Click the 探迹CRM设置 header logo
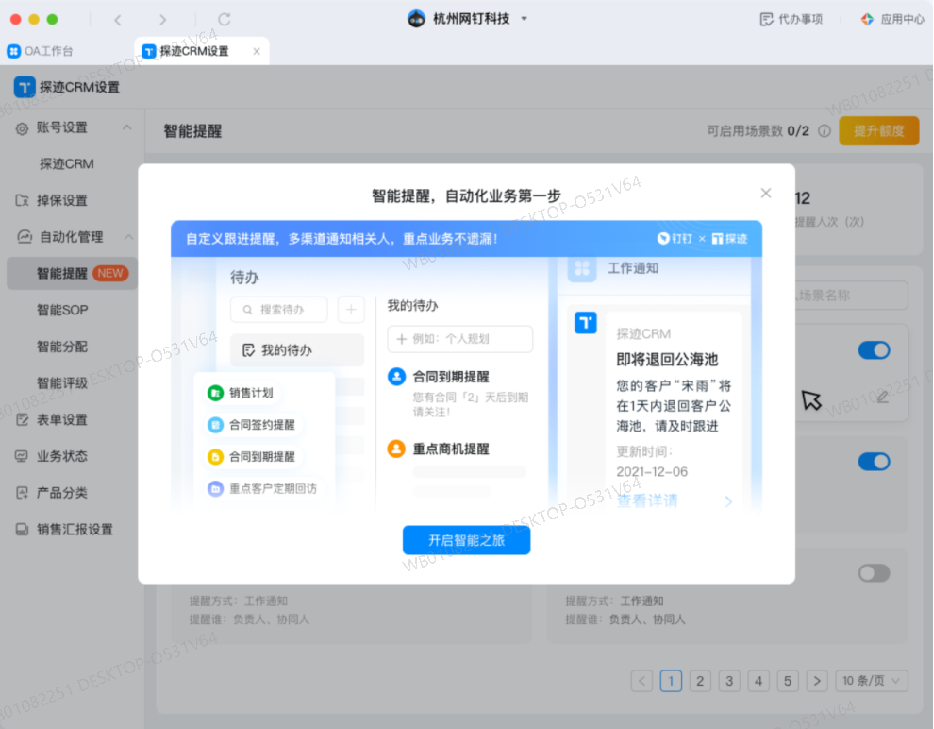 [24, 87]
